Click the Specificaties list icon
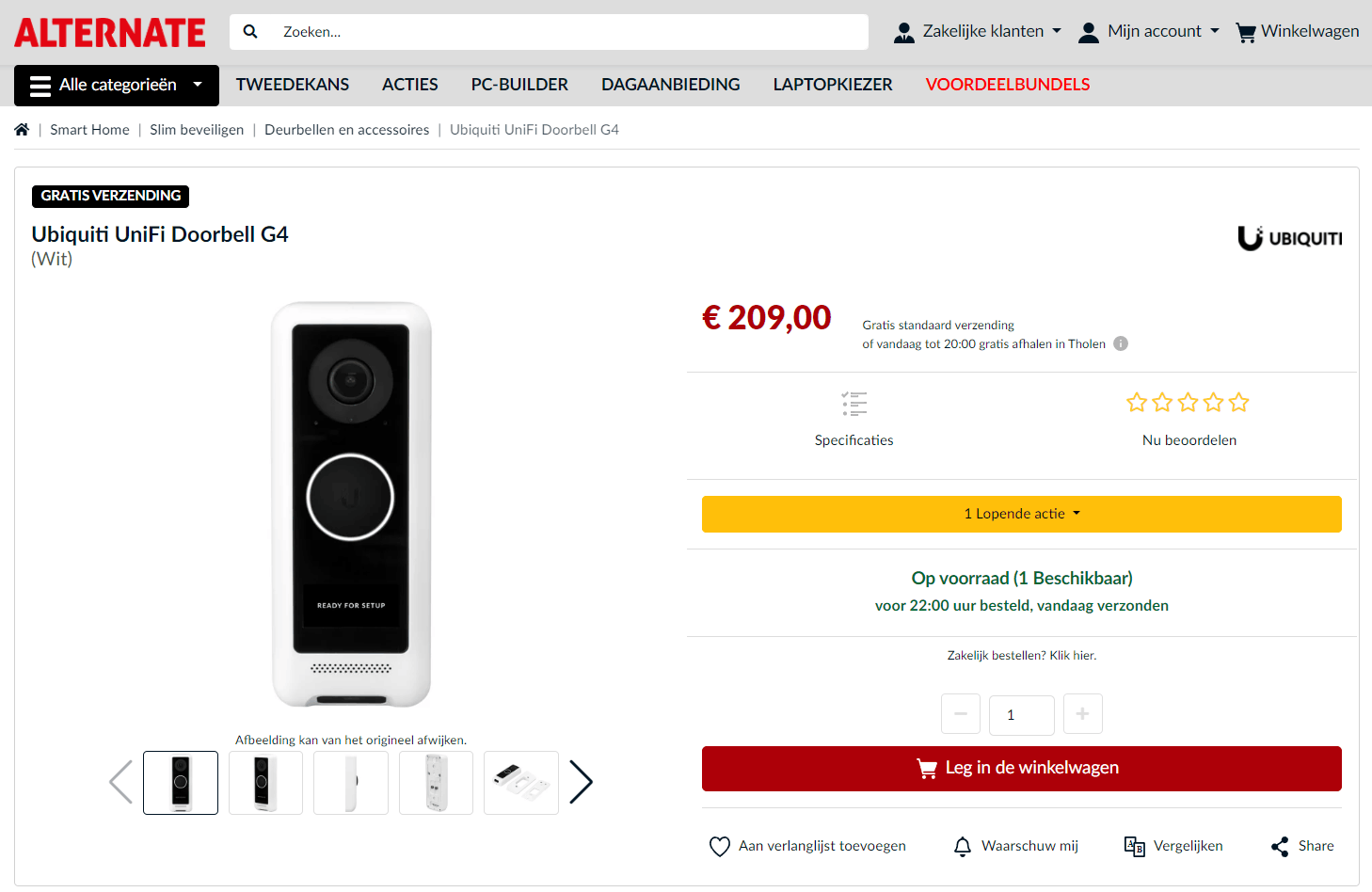This screenshot has height=892, width=1372. tap(854, 404)
